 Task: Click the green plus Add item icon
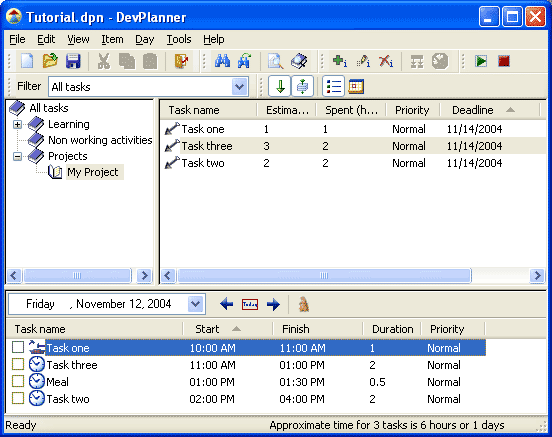[340, 61]
